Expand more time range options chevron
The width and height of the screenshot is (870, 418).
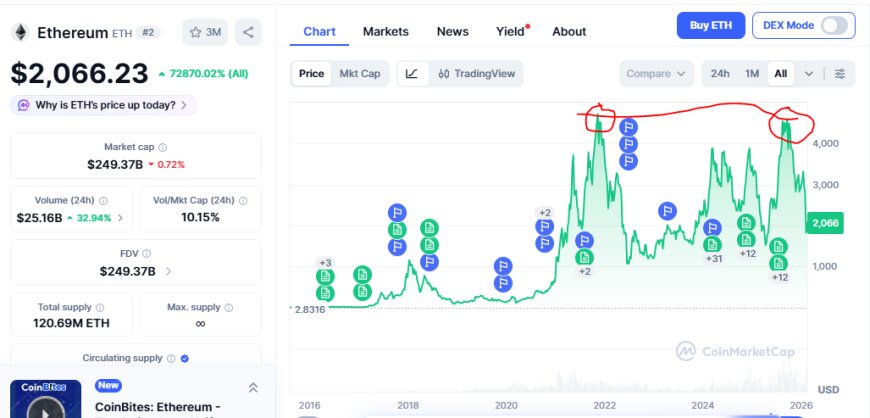click(808, 73)
